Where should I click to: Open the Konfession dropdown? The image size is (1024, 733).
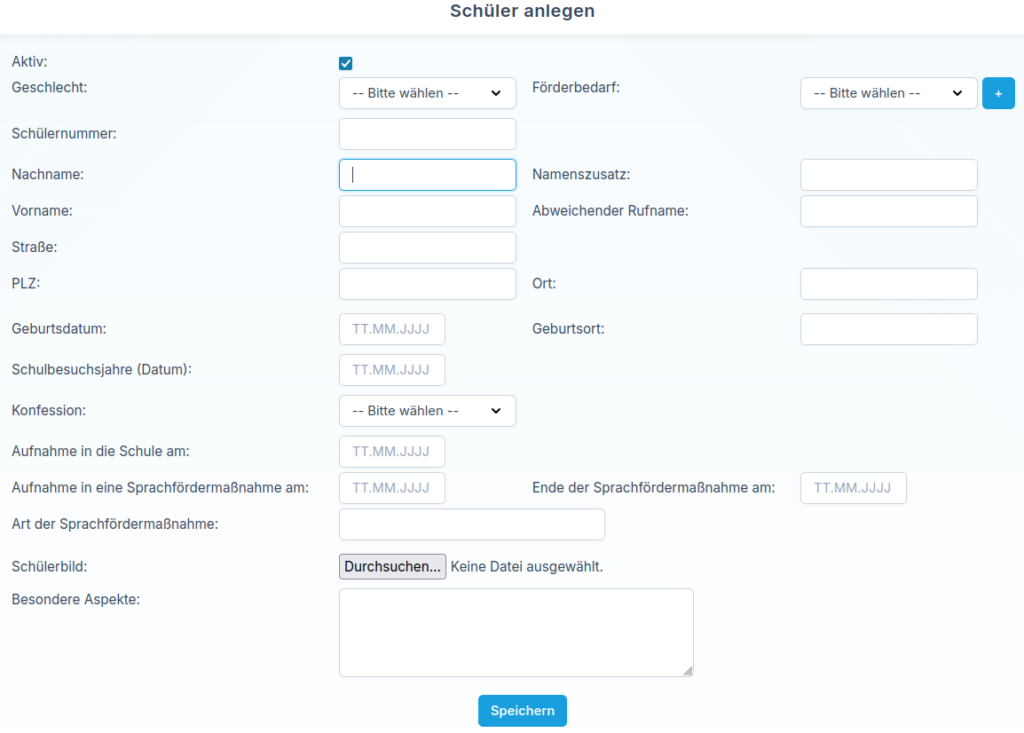[x=427, y=411]
